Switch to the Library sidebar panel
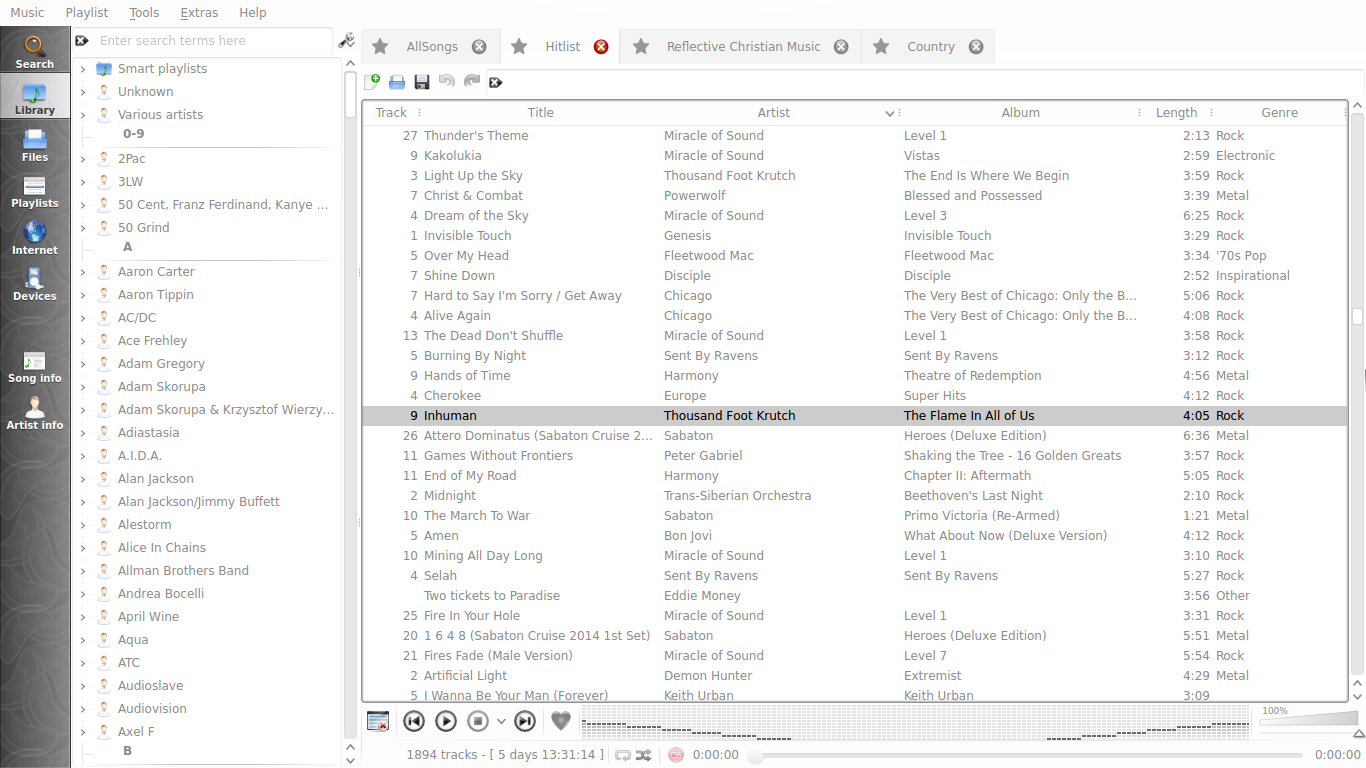Viewport: 1366px width, 768px height. coord(35,98)
